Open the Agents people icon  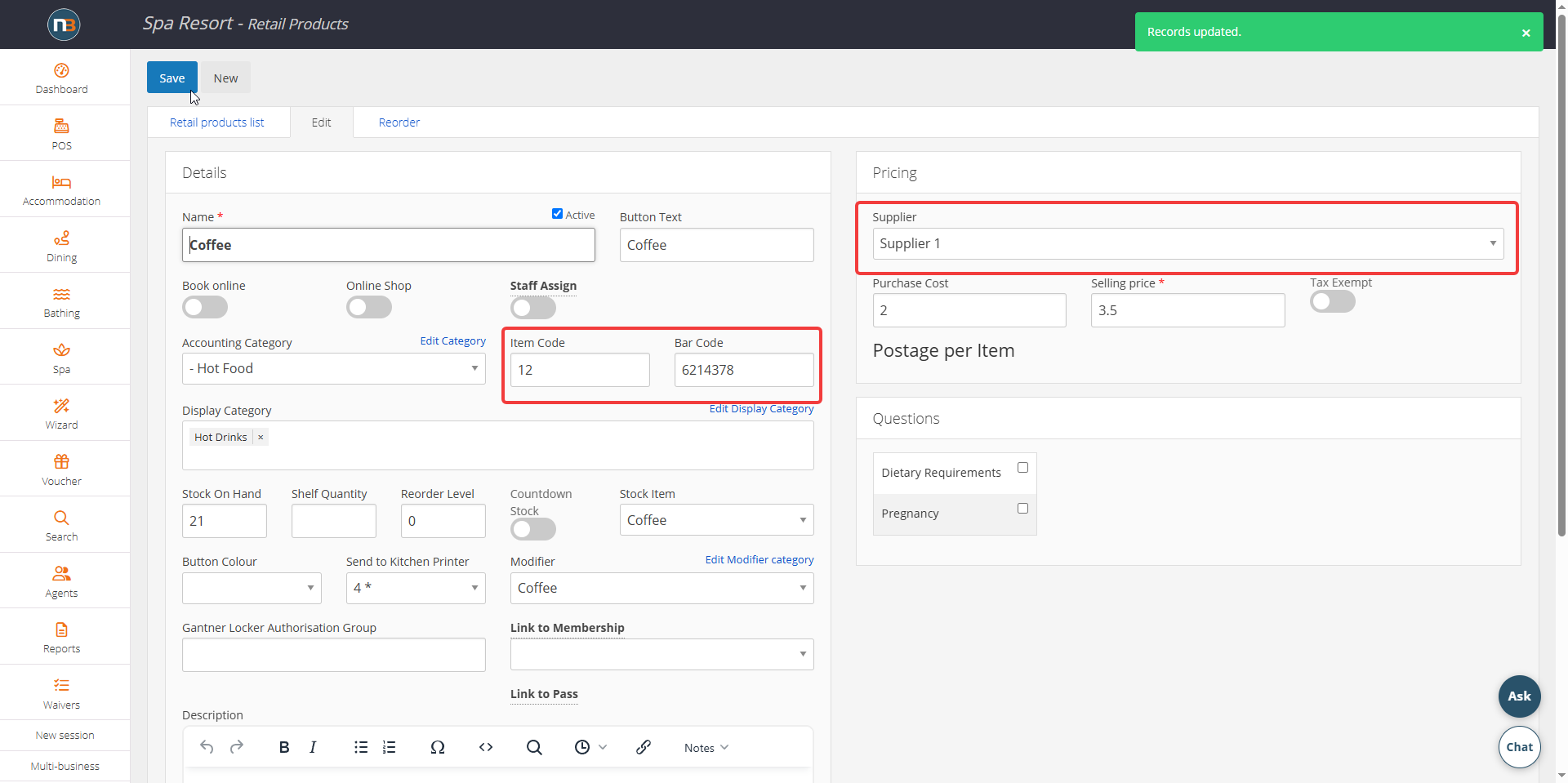61,573
